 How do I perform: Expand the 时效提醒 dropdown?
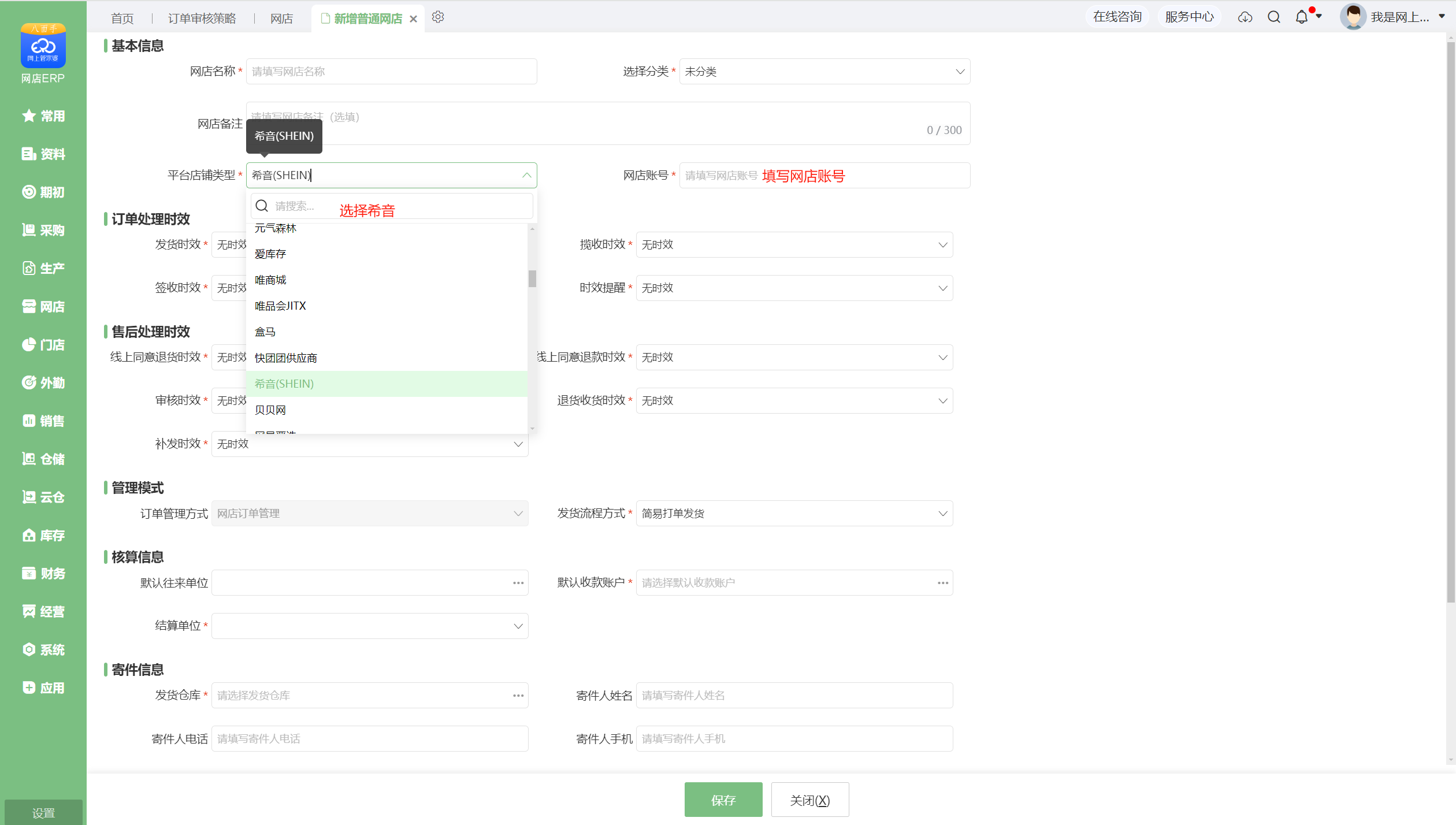[x=942, y=288]
